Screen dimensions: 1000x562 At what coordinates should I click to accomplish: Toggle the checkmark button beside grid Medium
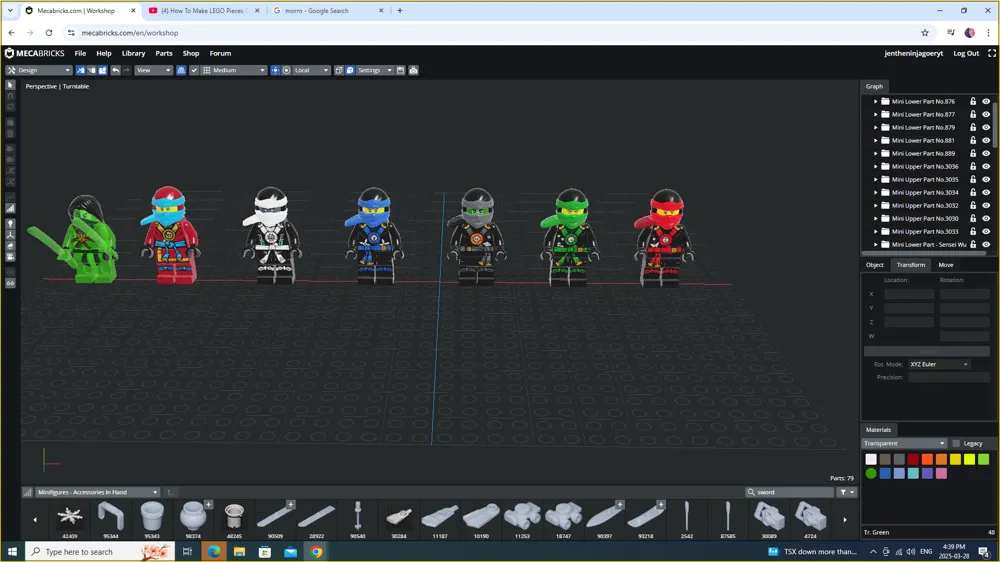point(194,70)
